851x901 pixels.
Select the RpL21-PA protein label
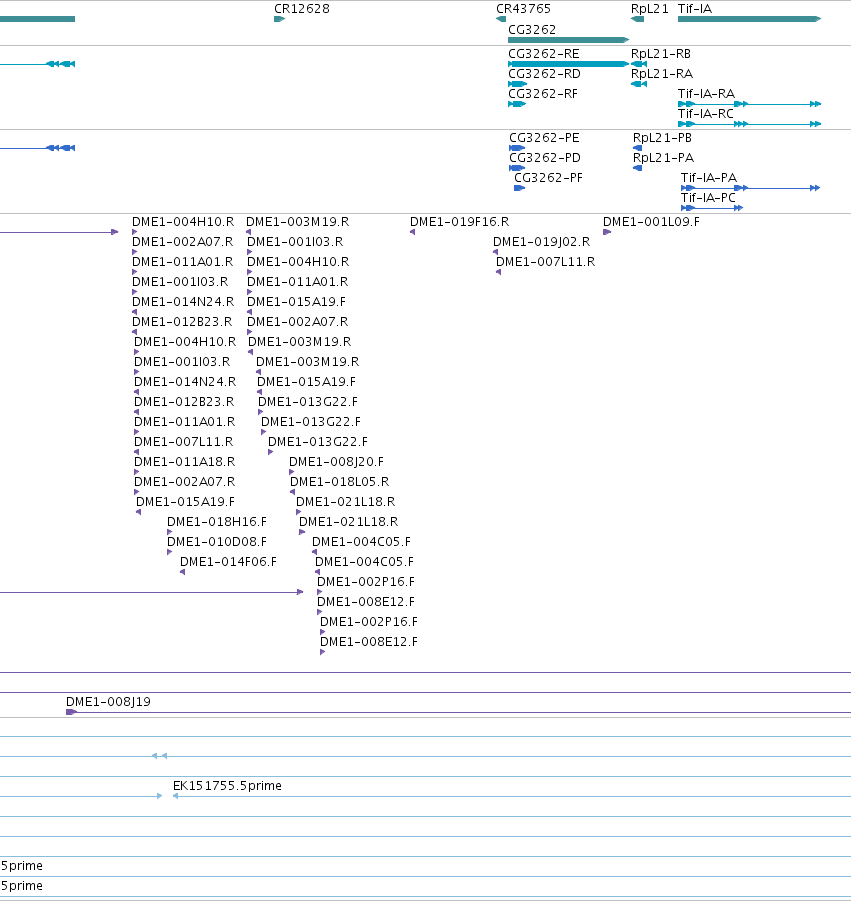(x=664, y=157)
